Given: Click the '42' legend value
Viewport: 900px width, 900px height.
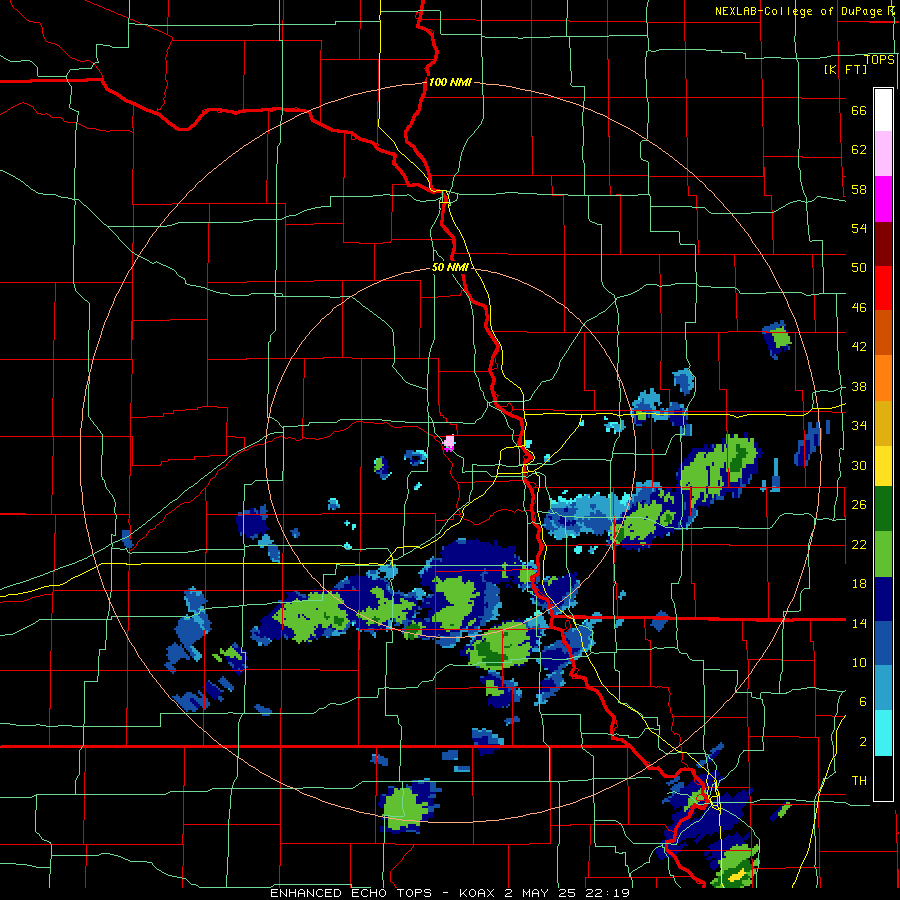Looking at the screenshot, I should pos(859,347).
